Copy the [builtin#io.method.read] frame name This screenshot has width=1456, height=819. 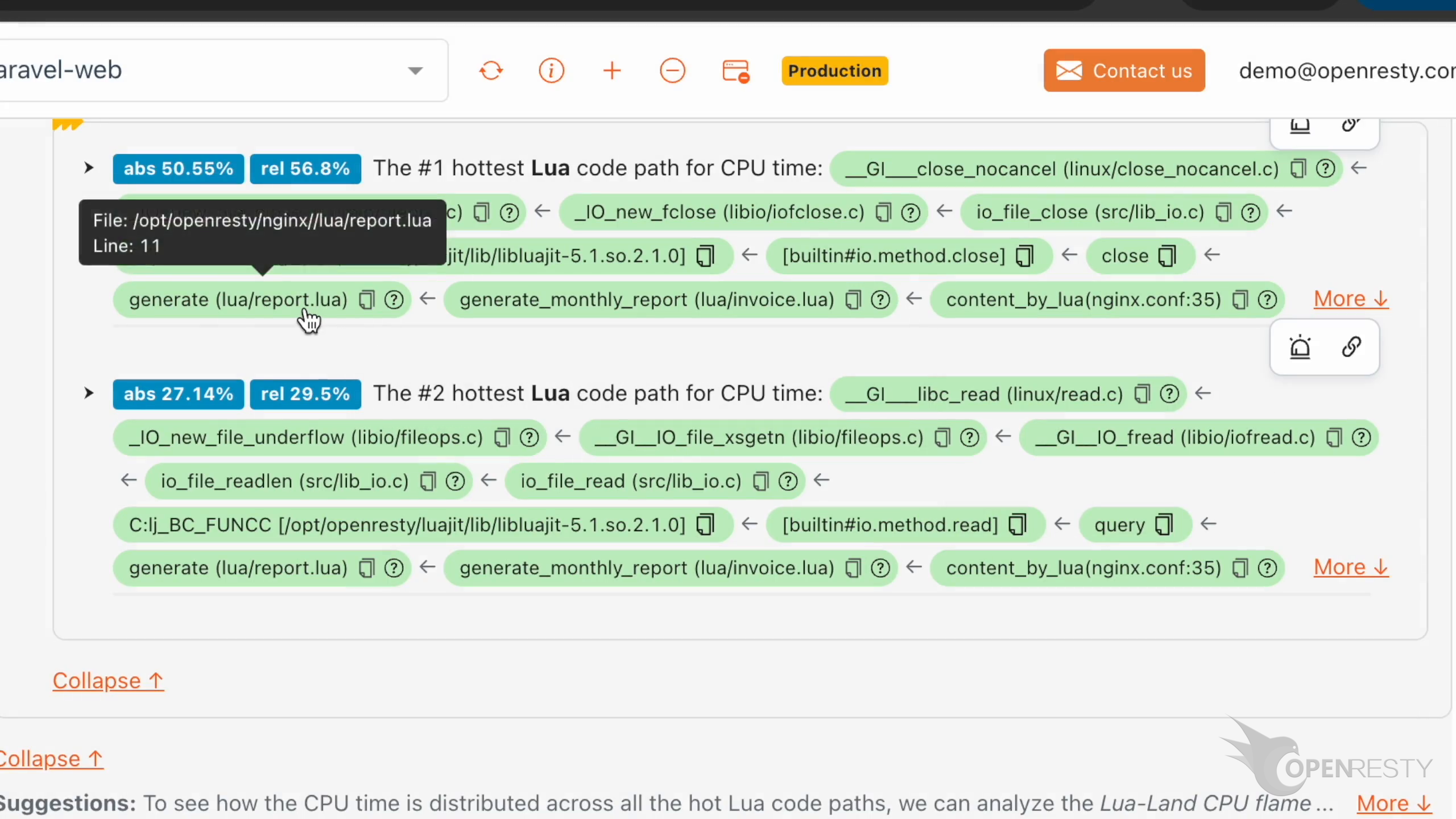tap(1017, 524)
